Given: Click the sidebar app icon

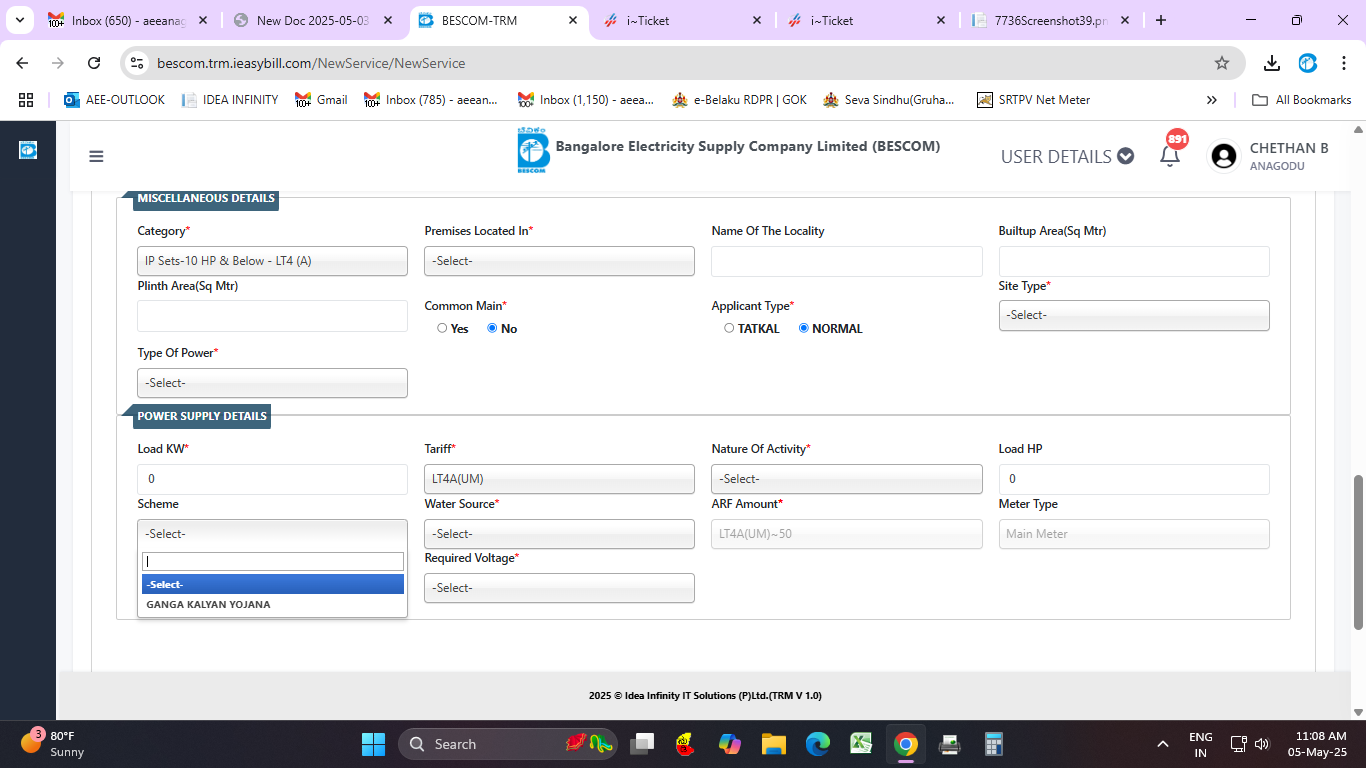Looking at the screenshot, I should coord(28,150).
